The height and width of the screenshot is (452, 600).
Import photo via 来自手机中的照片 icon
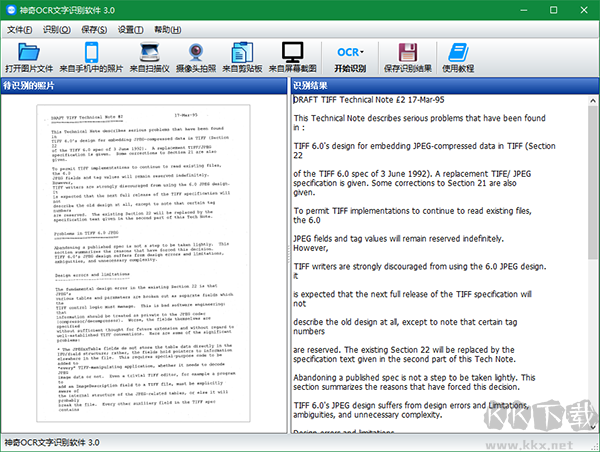click(x=91, y=57)
